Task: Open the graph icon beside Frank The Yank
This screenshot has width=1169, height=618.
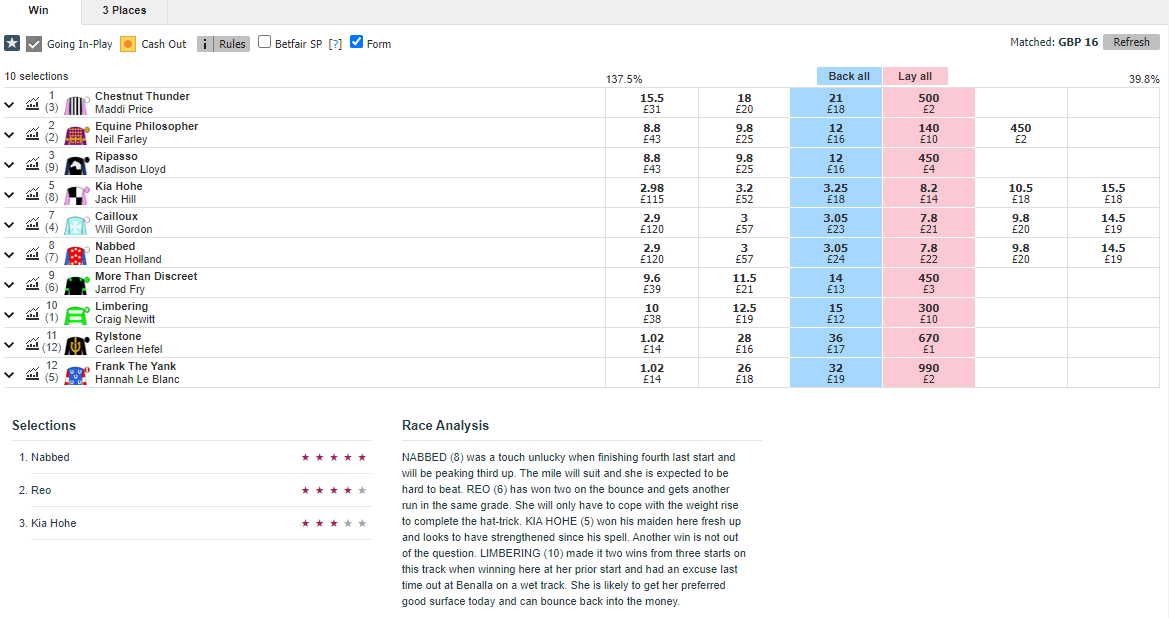Action: (x=32, y=373)
